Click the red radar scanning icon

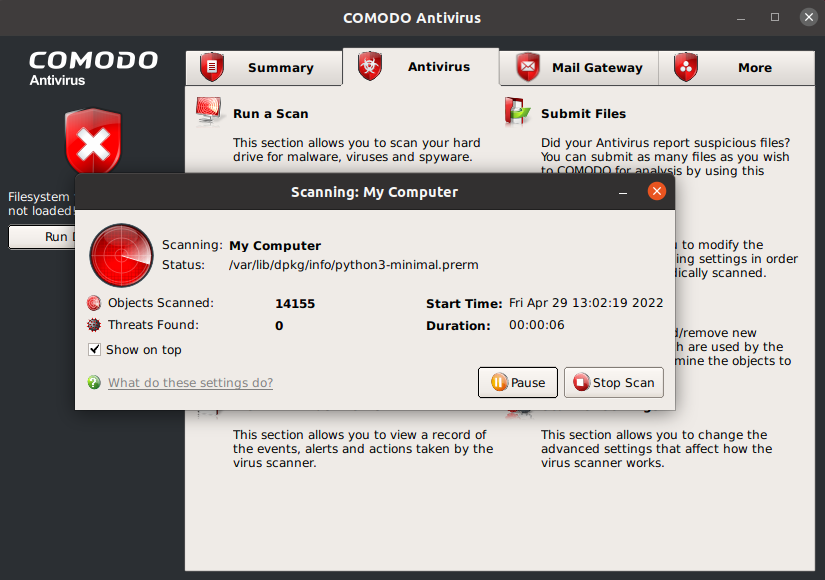point(121,255)
